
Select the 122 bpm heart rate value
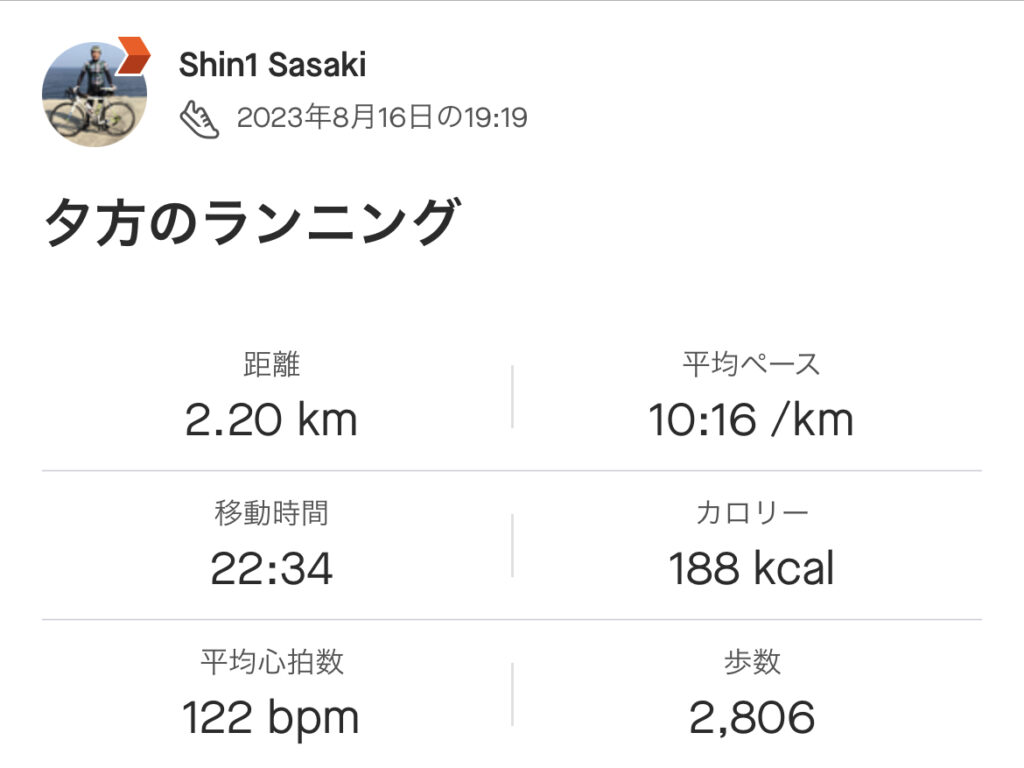(271, 717)
